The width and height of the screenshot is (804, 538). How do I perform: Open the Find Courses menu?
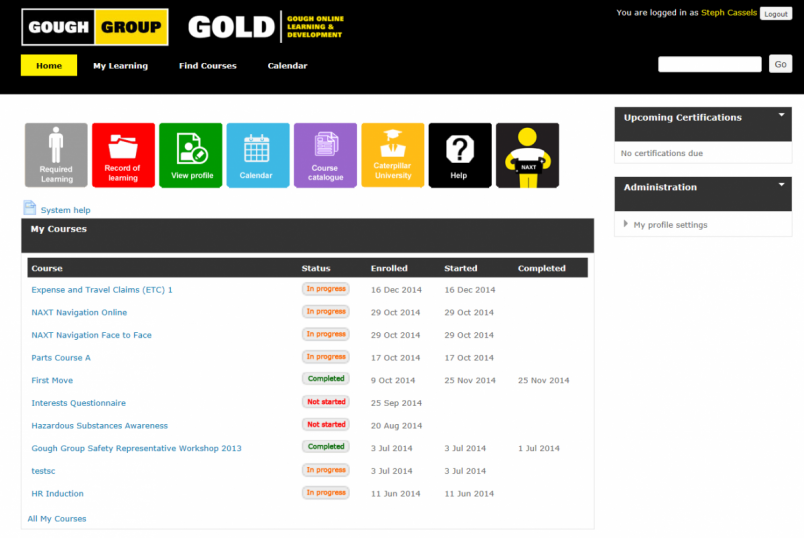point(208,66)
